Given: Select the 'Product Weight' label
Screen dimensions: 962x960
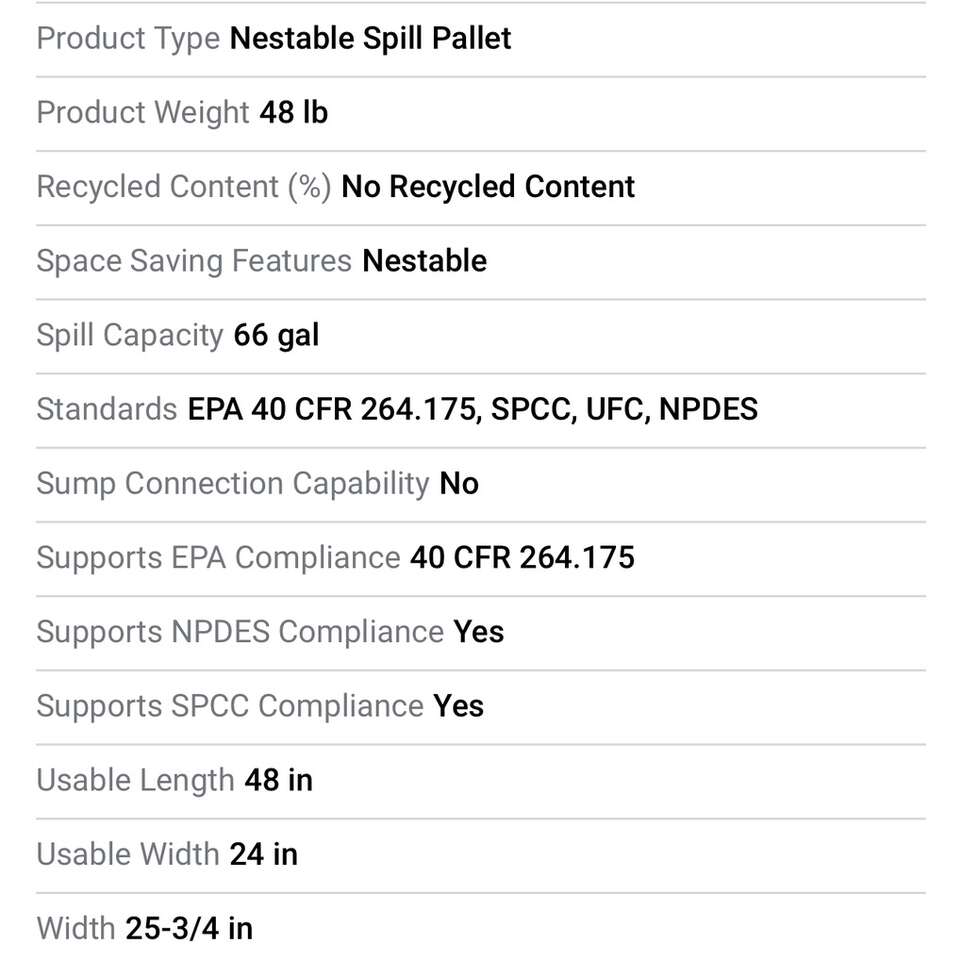Looking at the screenshot, I should pos(142,113).
